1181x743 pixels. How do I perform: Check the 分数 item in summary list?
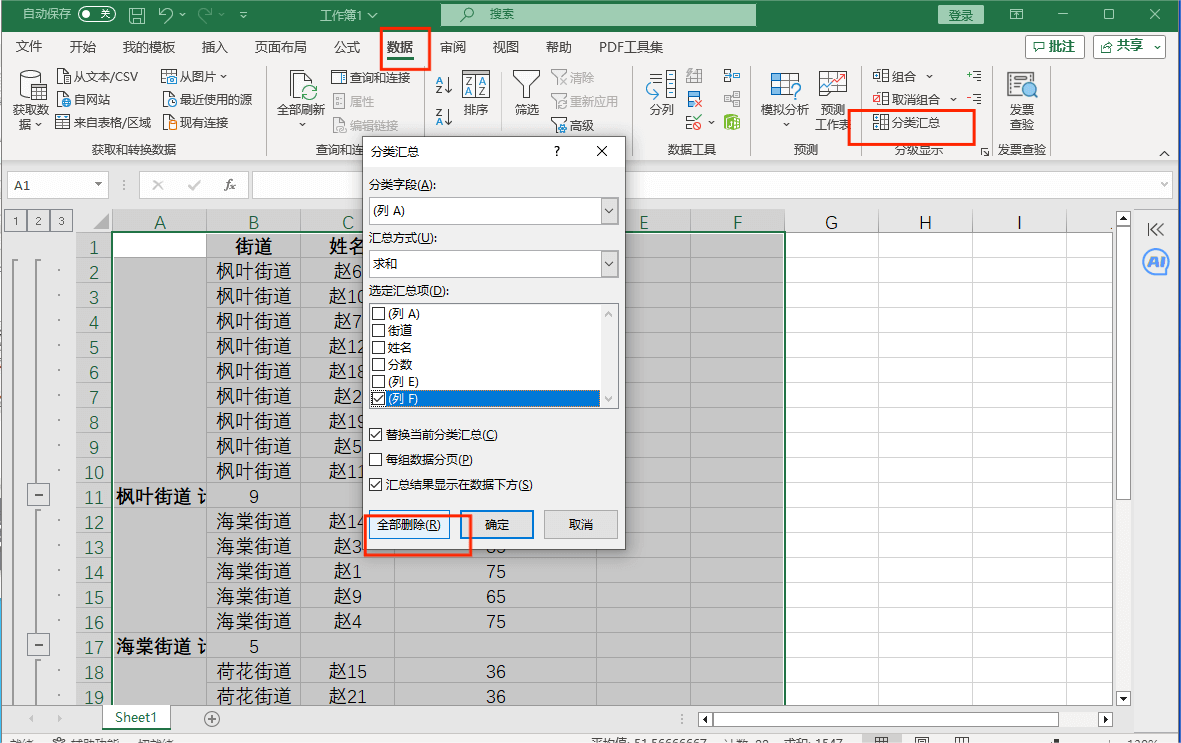(378, 365)
